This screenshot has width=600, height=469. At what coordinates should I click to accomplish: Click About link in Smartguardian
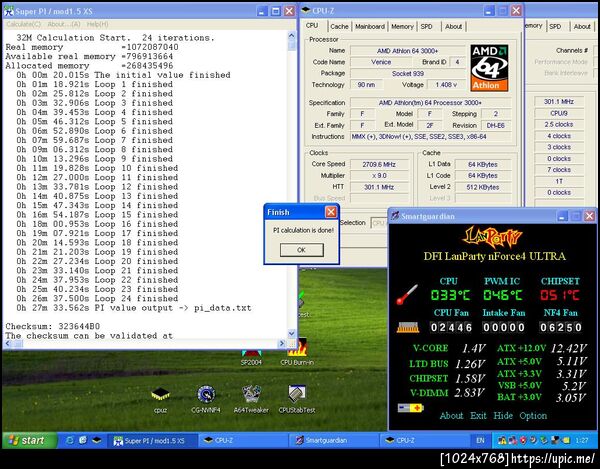[451, 415]
